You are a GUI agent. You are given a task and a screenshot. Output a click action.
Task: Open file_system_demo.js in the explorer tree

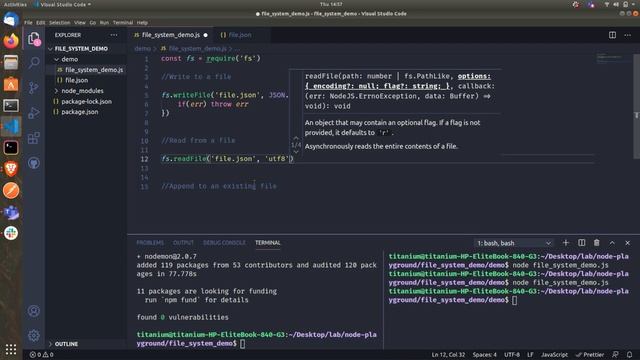point(94,70)
